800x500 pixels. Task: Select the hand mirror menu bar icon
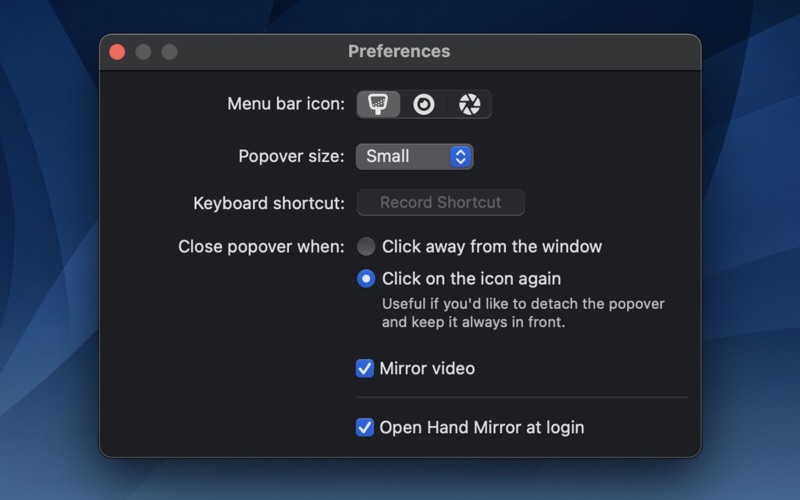tap(378, 104)
